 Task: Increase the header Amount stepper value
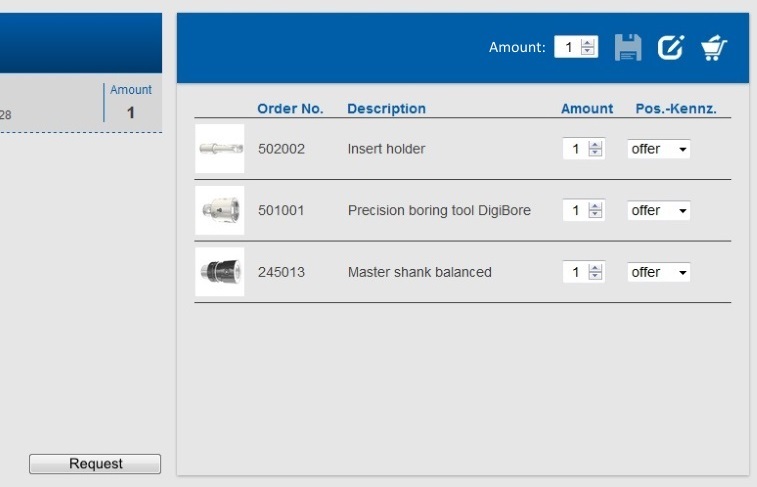click(x=588, y=43)
